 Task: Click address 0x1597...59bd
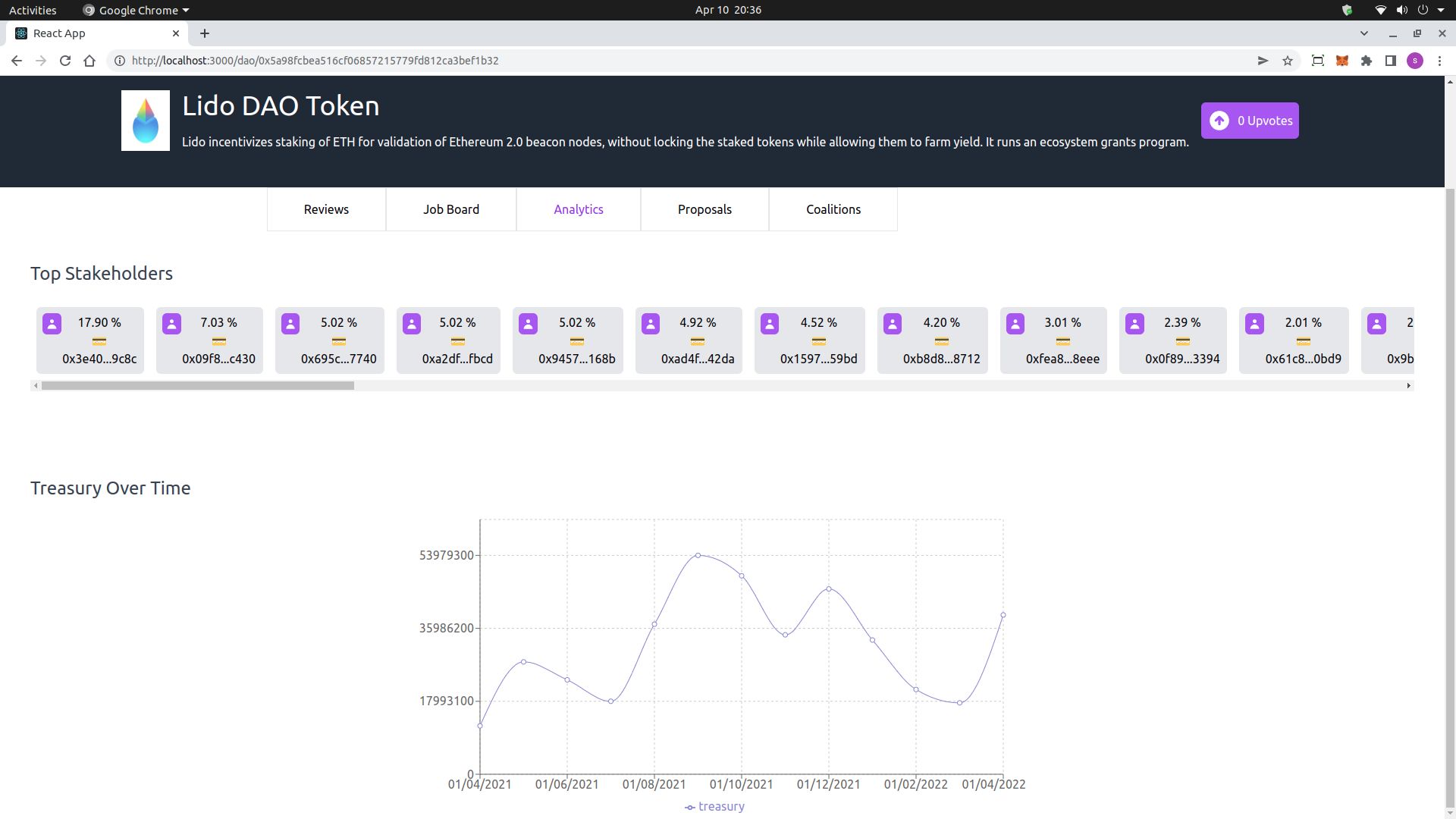coord(819,359)
